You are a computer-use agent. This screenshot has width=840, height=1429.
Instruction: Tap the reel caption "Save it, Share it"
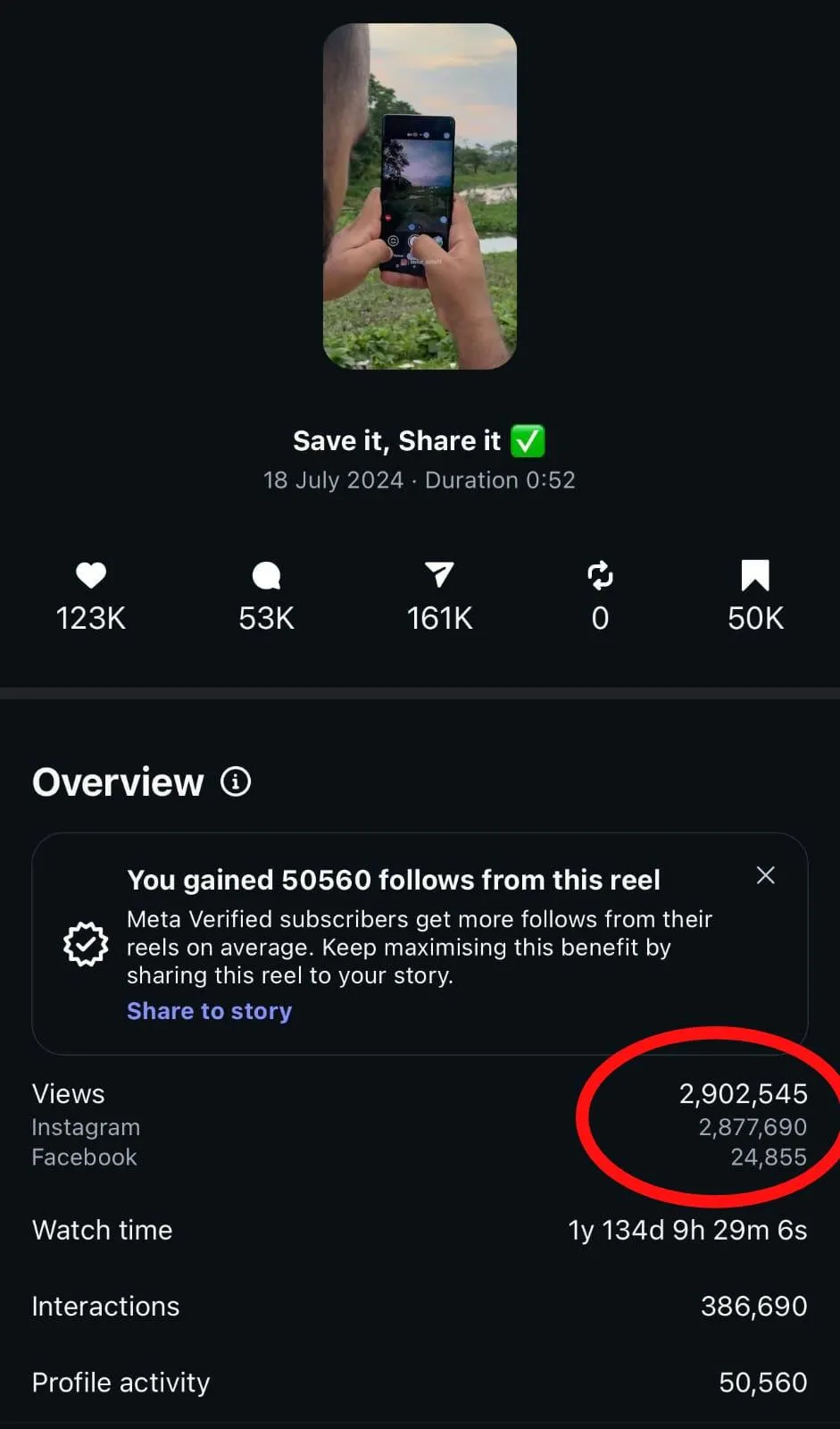coord(397,441)
